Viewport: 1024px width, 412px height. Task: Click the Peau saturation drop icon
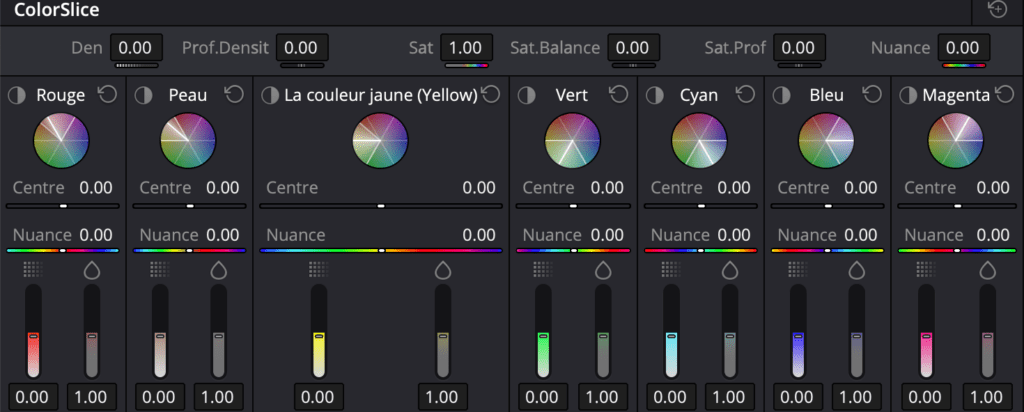point(219,269)
